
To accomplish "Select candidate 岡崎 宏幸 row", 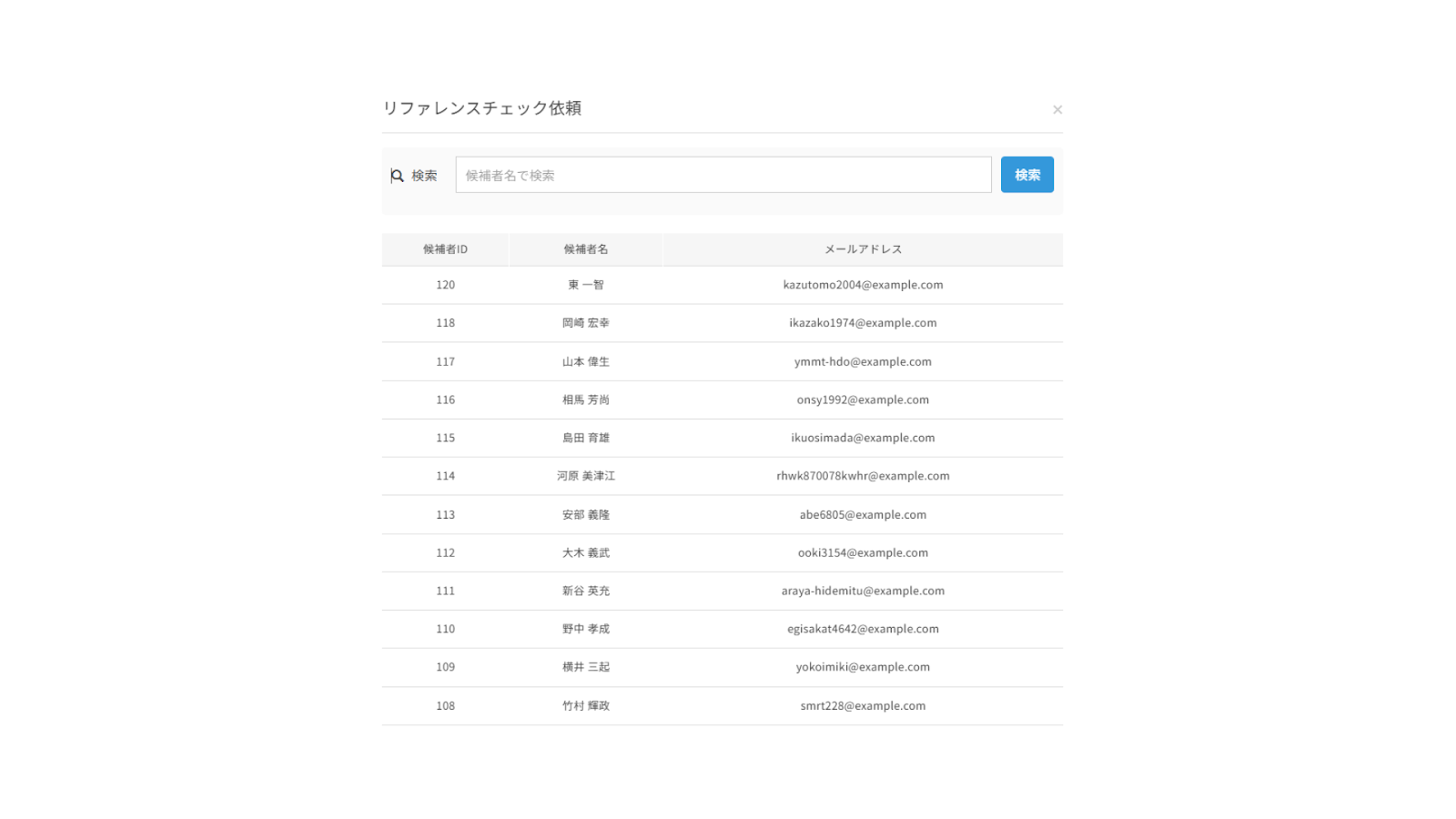I will coord(585,323).
